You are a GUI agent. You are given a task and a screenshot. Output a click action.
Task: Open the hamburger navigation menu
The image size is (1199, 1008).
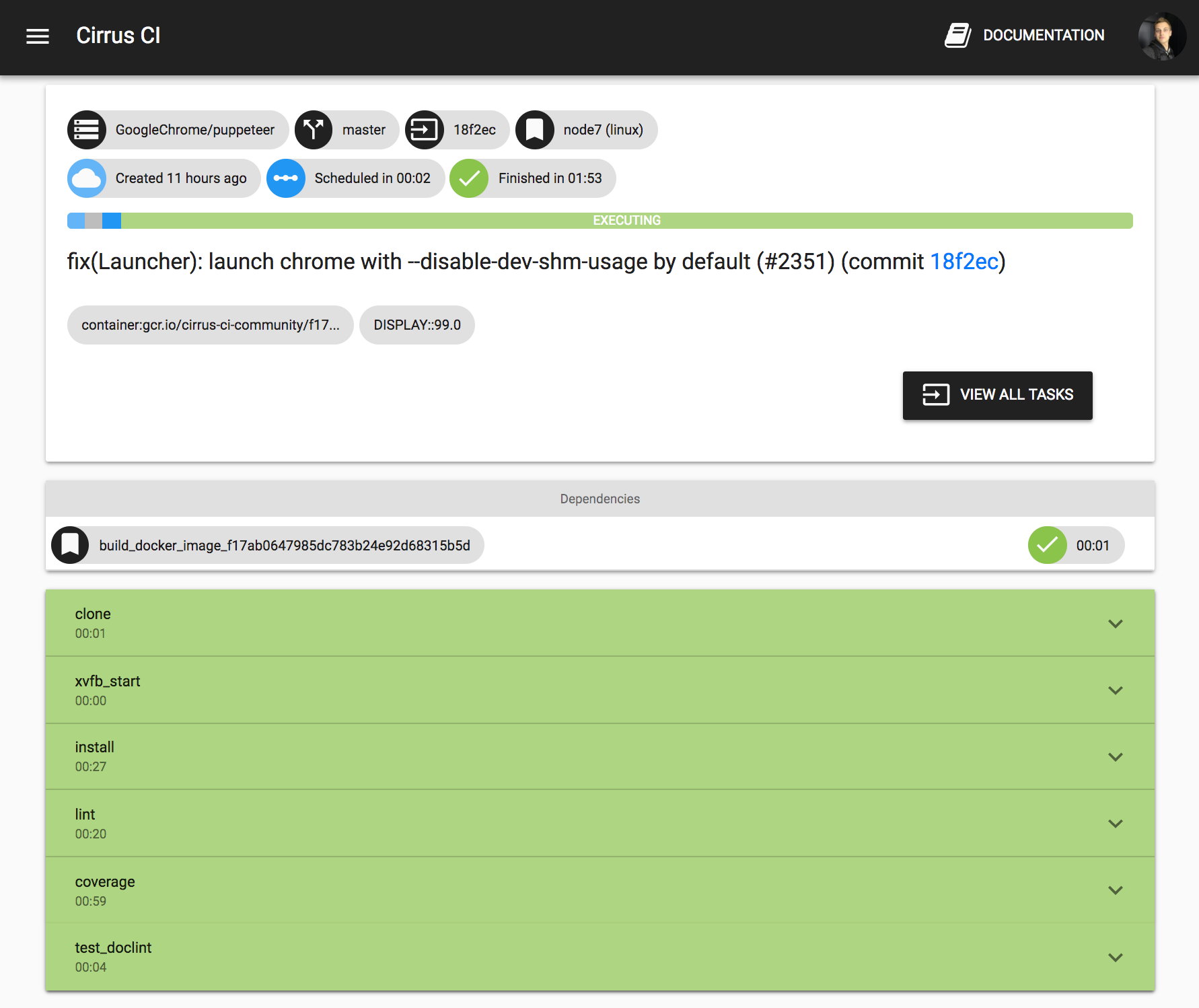tap(38, 36)
